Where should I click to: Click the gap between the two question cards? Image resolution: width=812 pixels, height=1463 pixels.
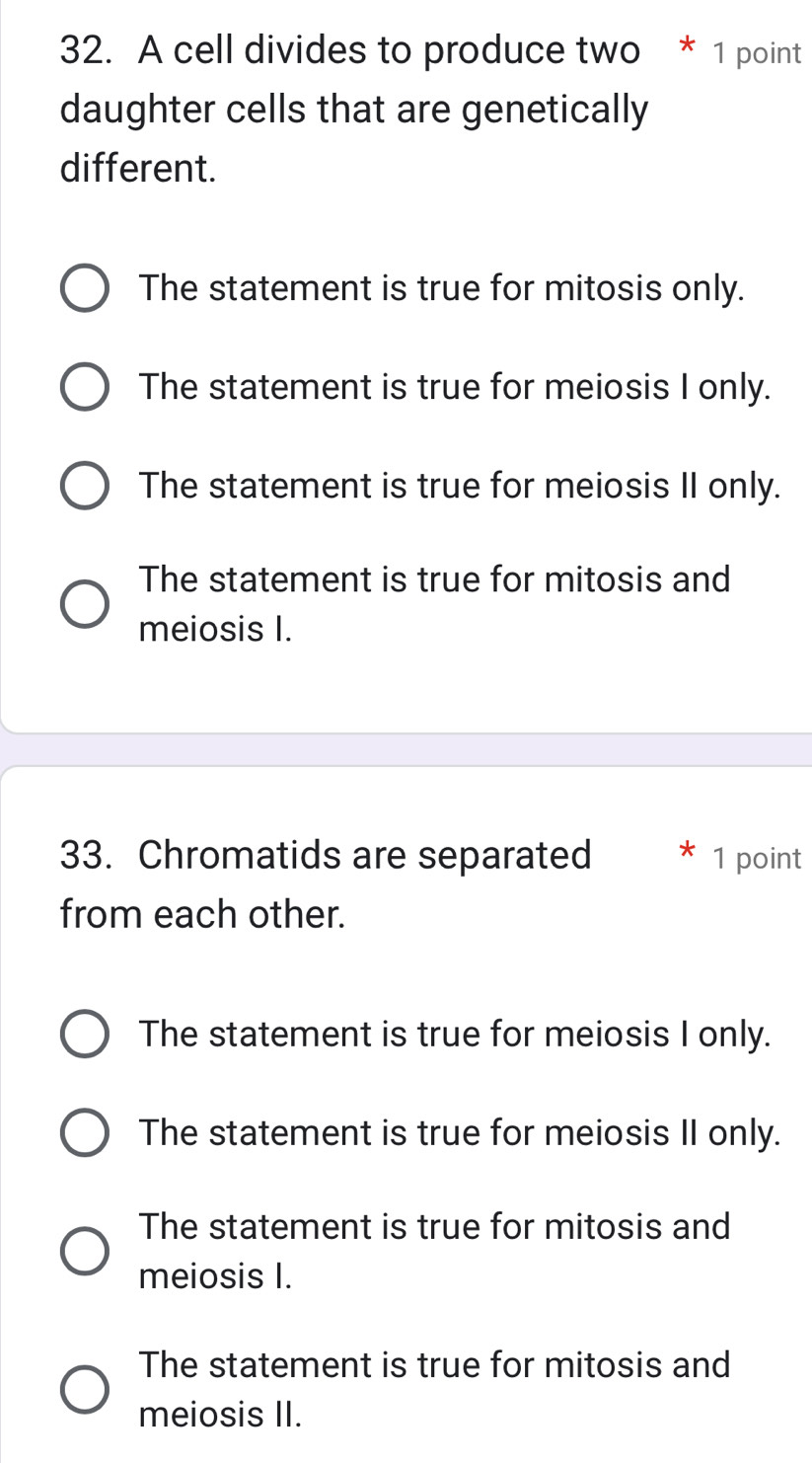(x=406, y=747)
